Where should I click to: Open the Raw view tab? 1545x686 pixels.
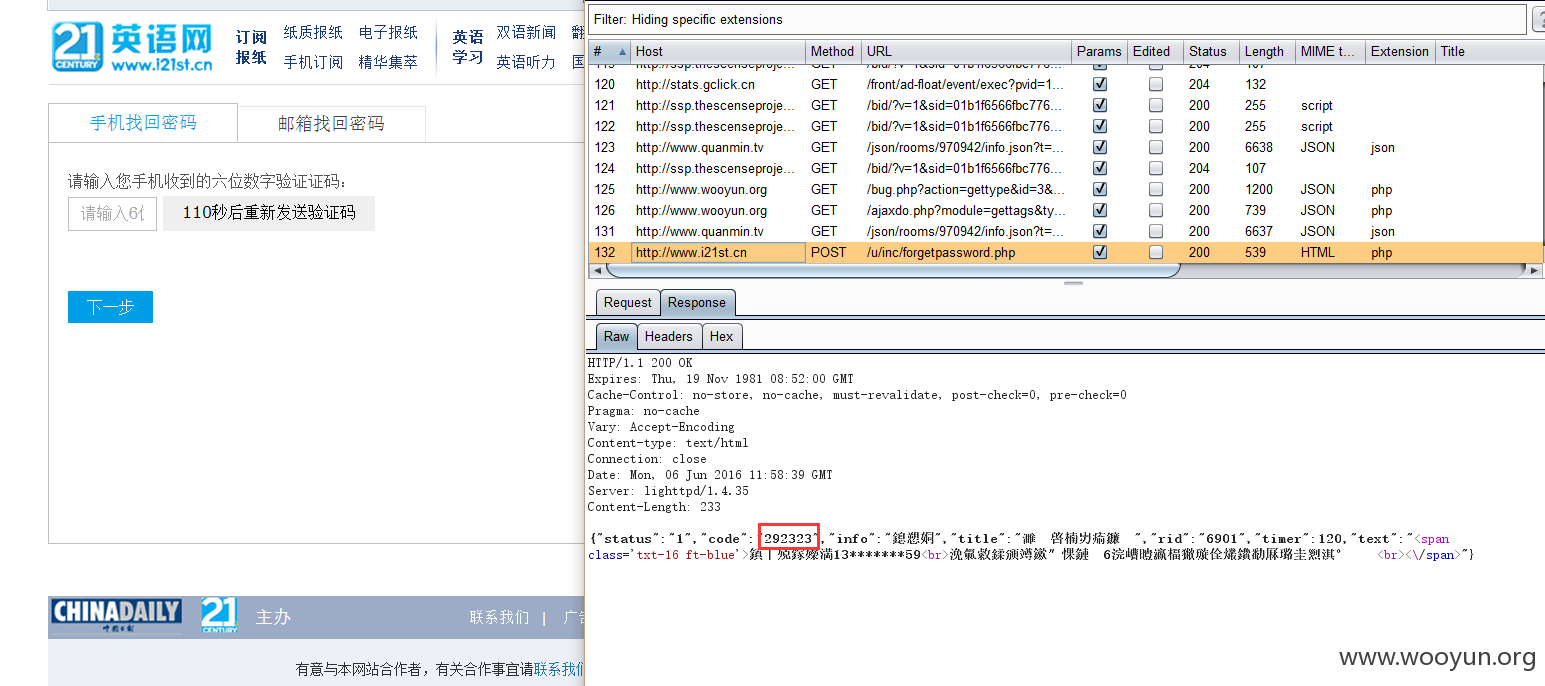click(616, 336)
